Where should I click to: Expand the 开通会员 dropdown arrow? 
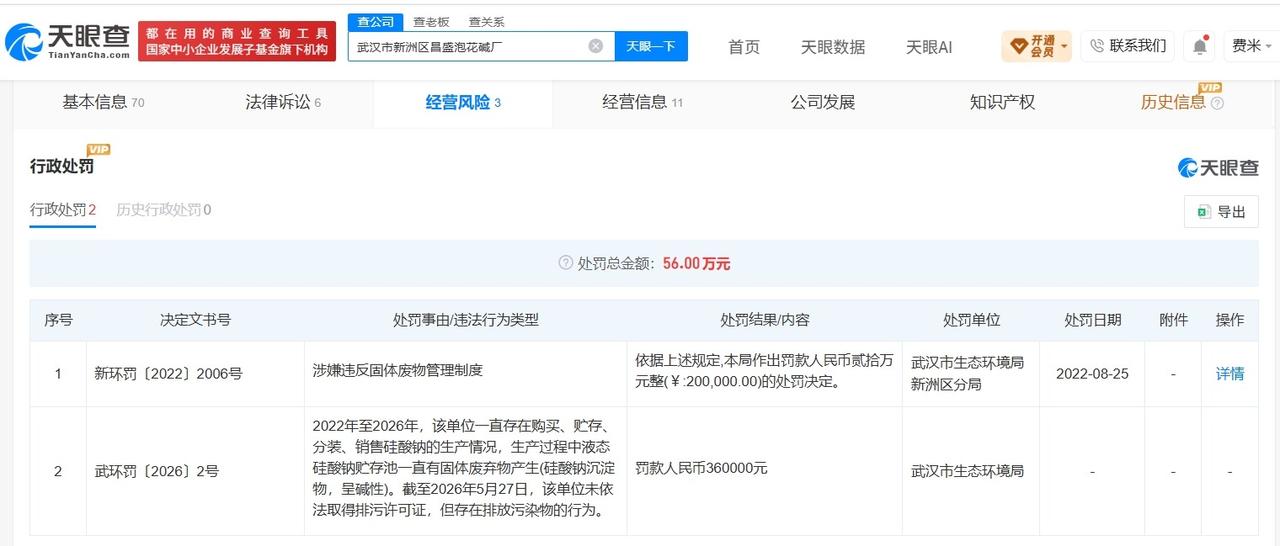[1064, 46]
